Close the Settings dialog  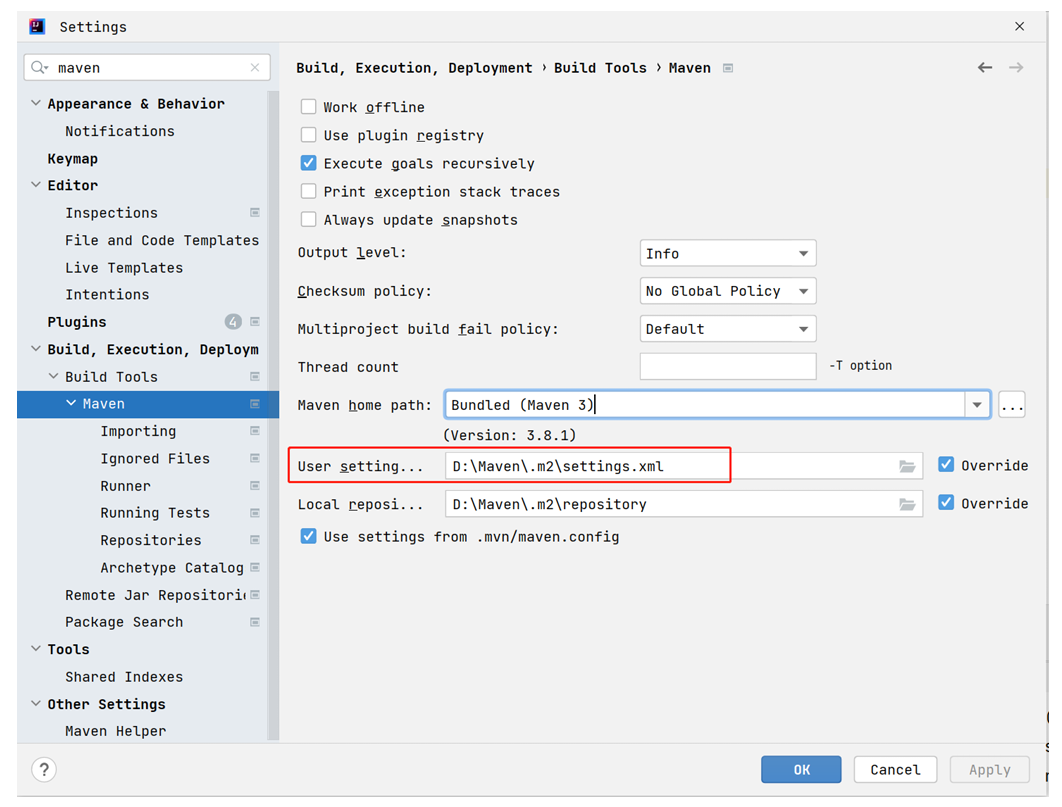[1019, 26]
